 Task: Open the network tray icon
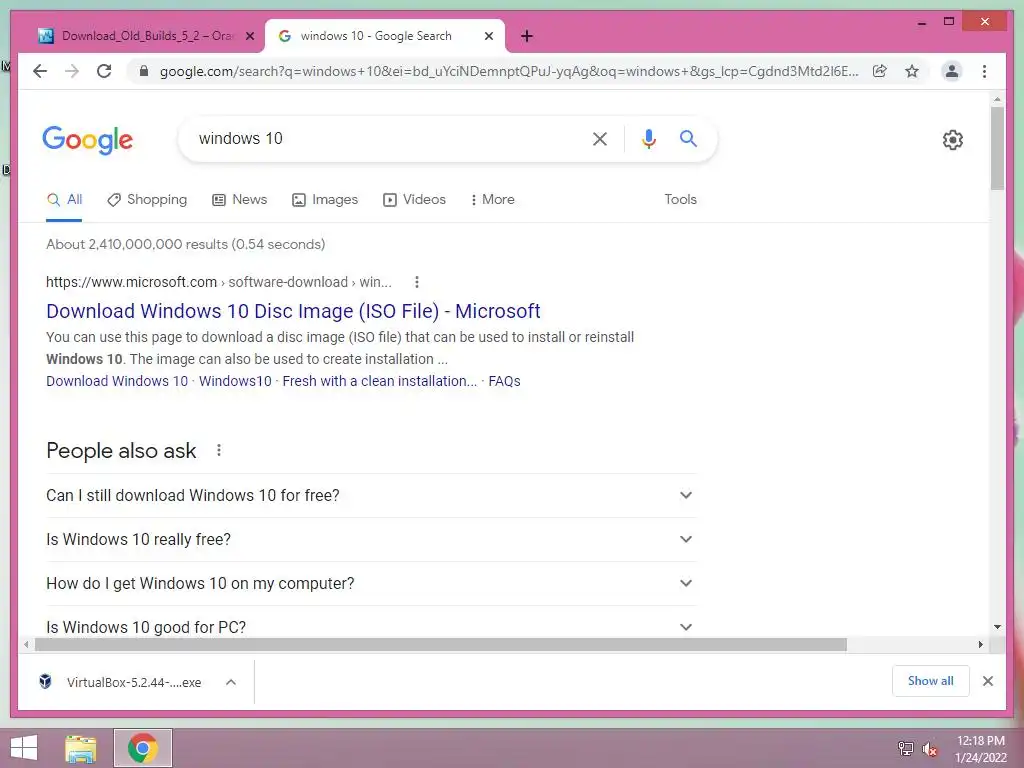(x=905, y=748)
